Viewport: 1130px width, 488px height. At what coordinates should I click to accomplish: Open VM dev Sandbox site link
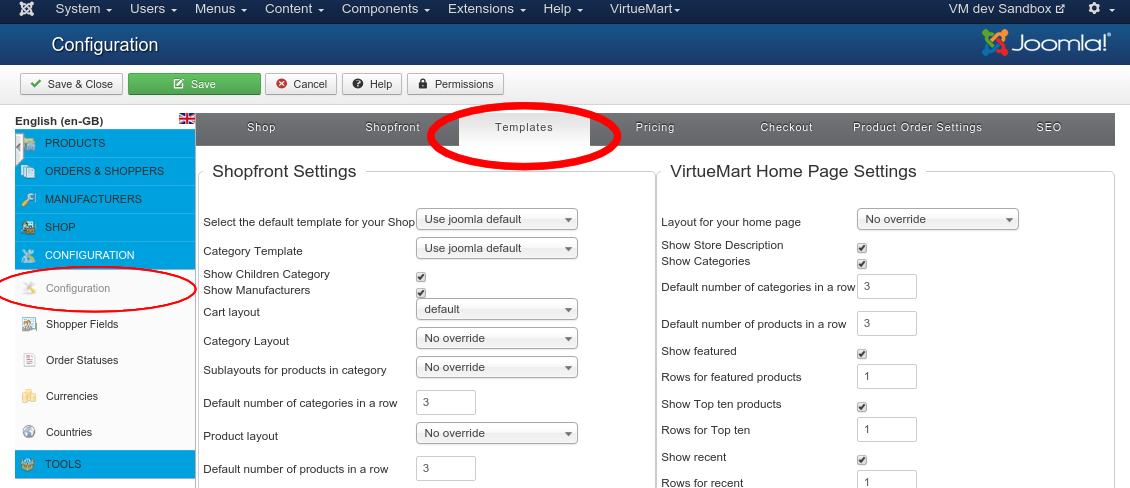click(x=1006, y=9)
